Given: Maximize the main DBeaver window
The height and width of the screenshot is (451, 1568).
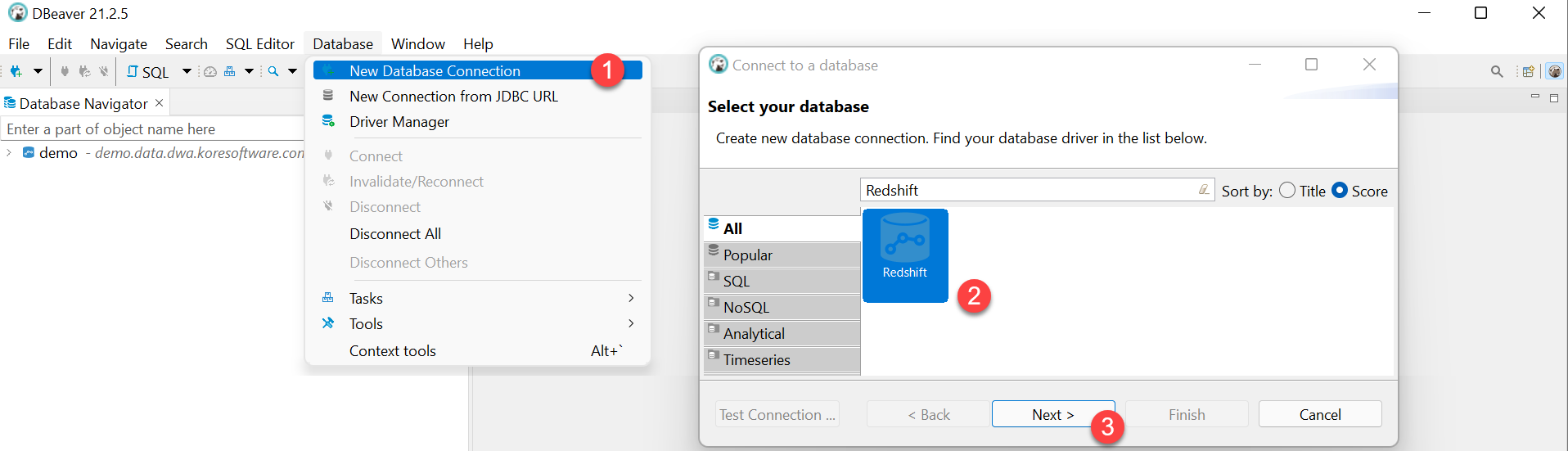Looking at the screenshot, I should (x=1480, y=13).
